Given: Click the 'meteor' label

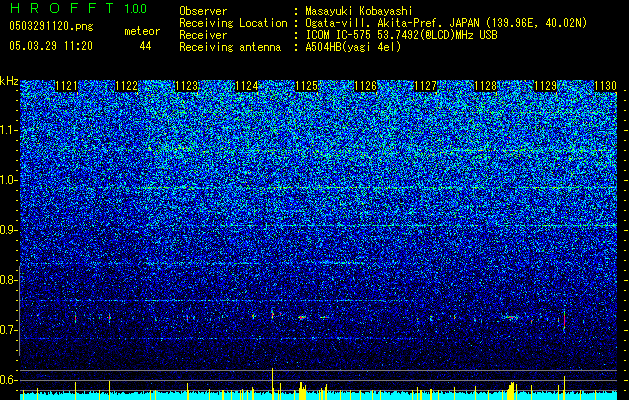Looking at the screenshot, I should click(142, 31).
